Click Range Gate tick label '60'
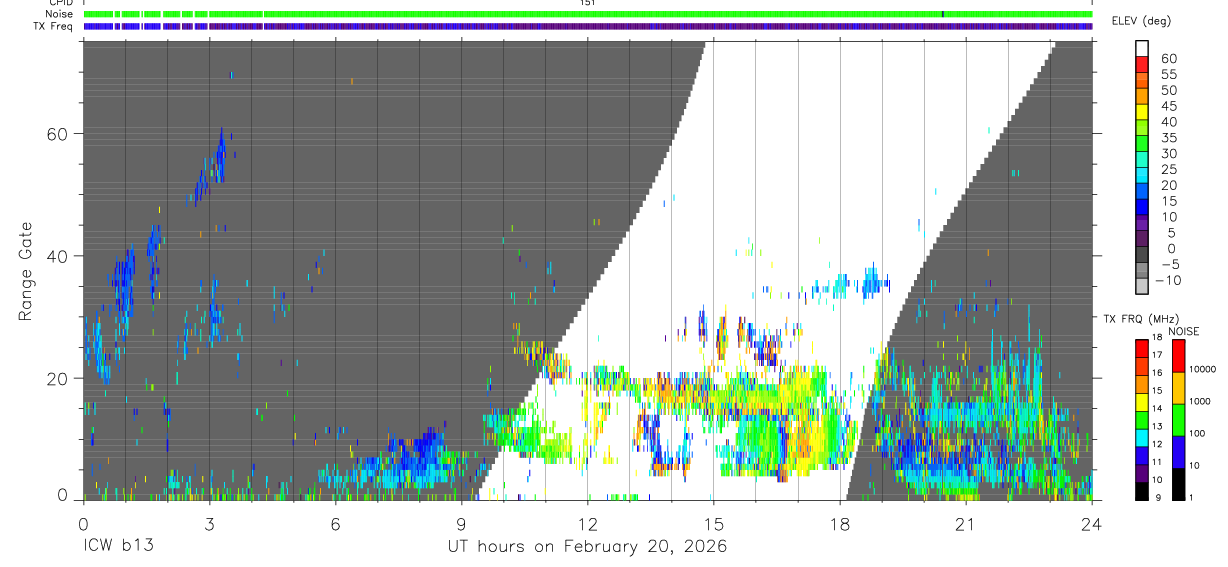Image resolution: width=1228 pixels, height=567 pixels. (x=59, y=134)
